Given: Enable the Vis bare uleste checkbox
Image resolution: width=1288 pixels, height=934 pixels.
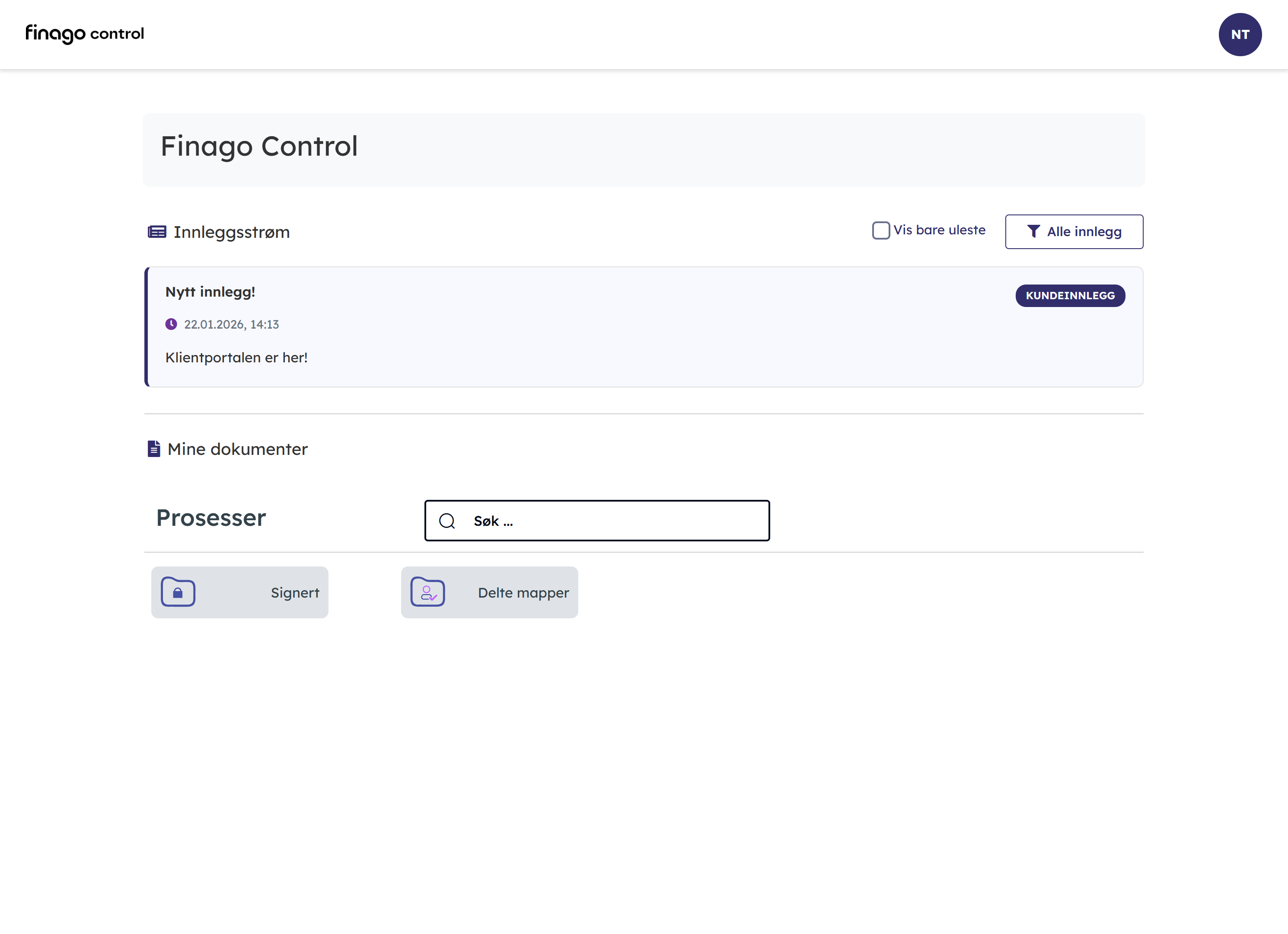Looking at the screenshot, I should [881, 230].
